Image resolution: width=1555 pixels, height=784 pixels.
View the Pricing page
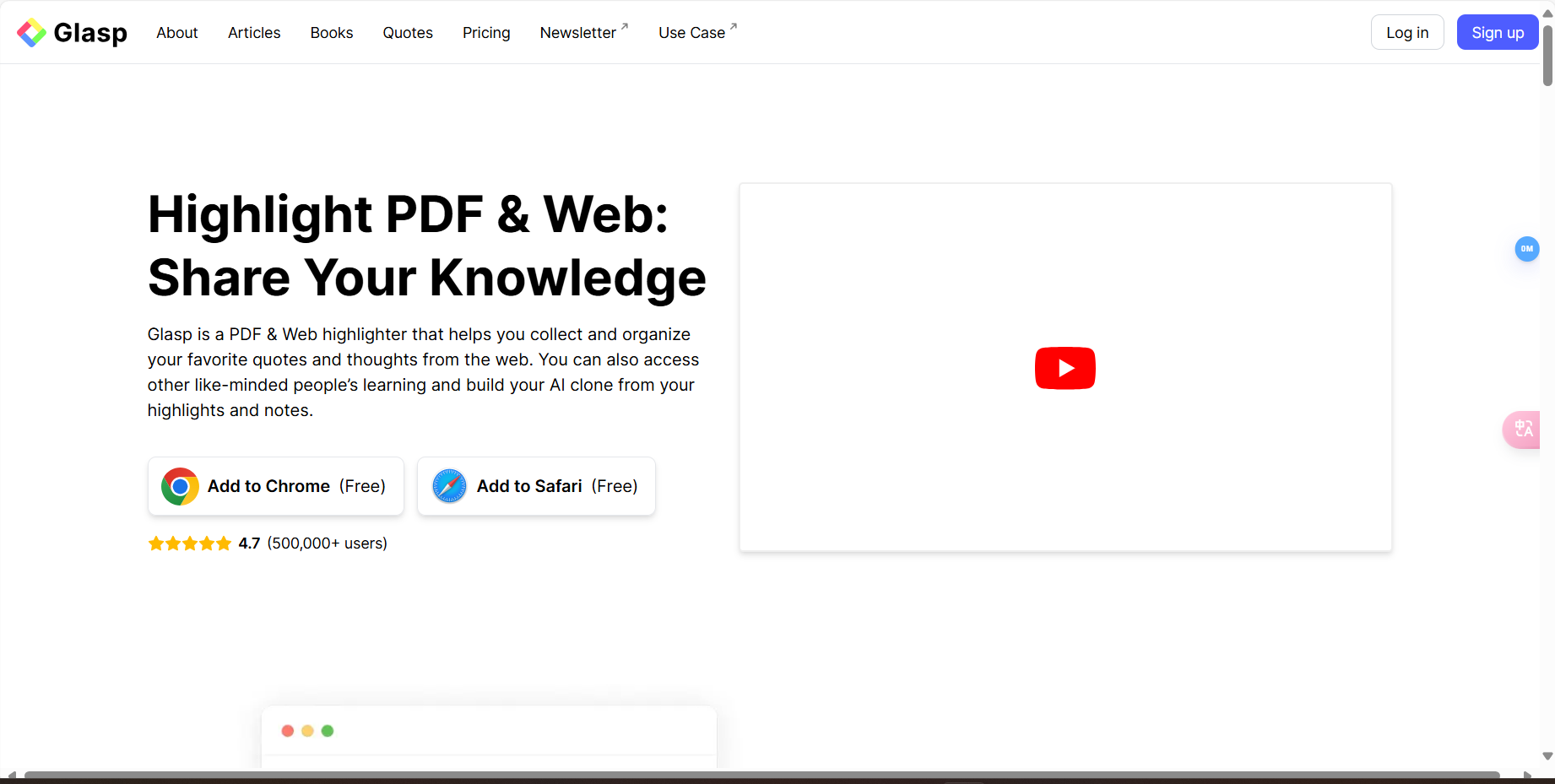(486, 33)
